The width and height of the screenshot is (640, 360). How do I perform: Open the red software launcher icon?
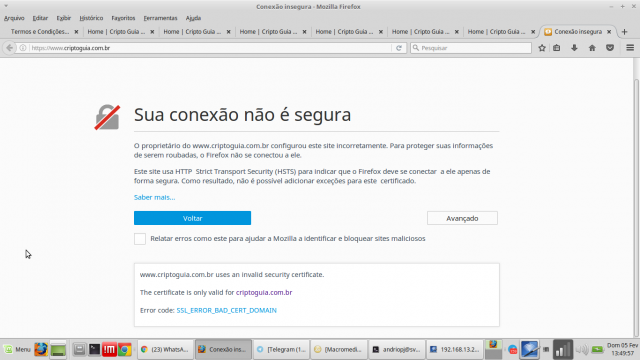pyautogui.click(x=109, y=349)
